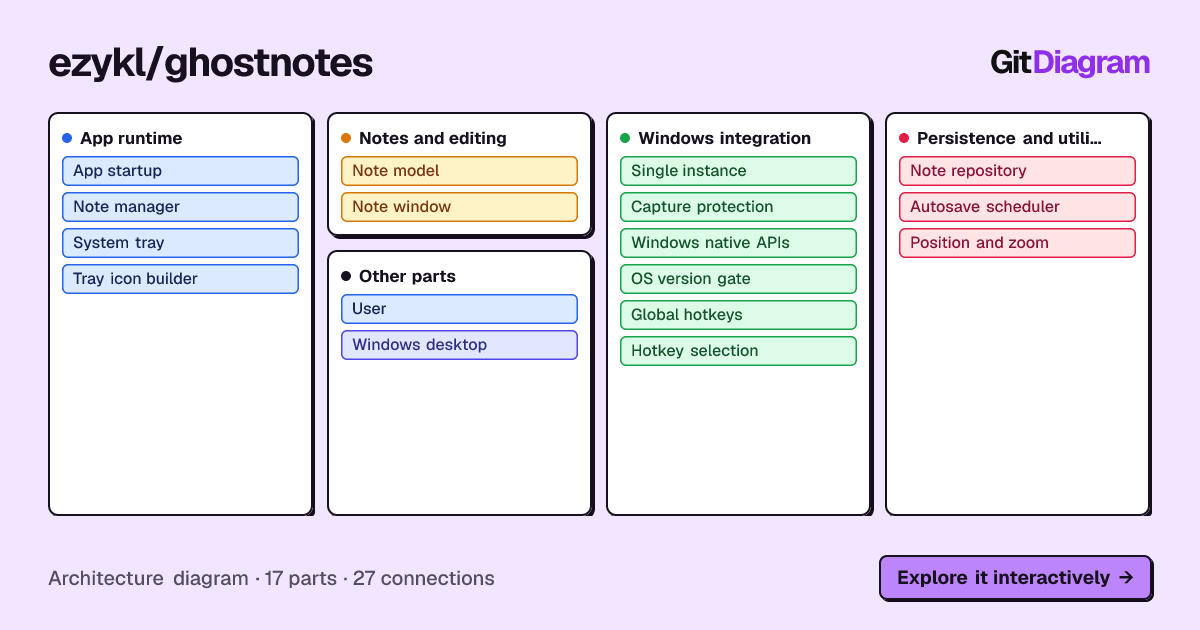
Task: Open the GitDiagram logo link
Action: click(1070, 62)
